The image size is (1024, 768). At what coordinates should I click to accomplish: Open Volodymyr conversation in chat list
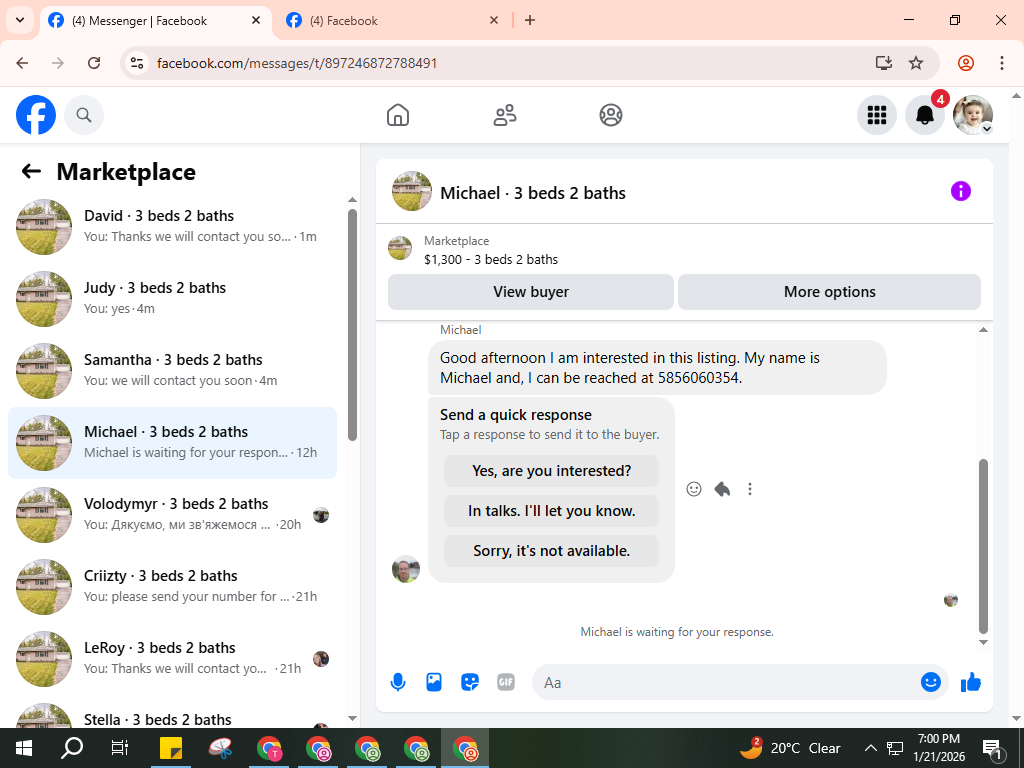[x=172, y=515]
